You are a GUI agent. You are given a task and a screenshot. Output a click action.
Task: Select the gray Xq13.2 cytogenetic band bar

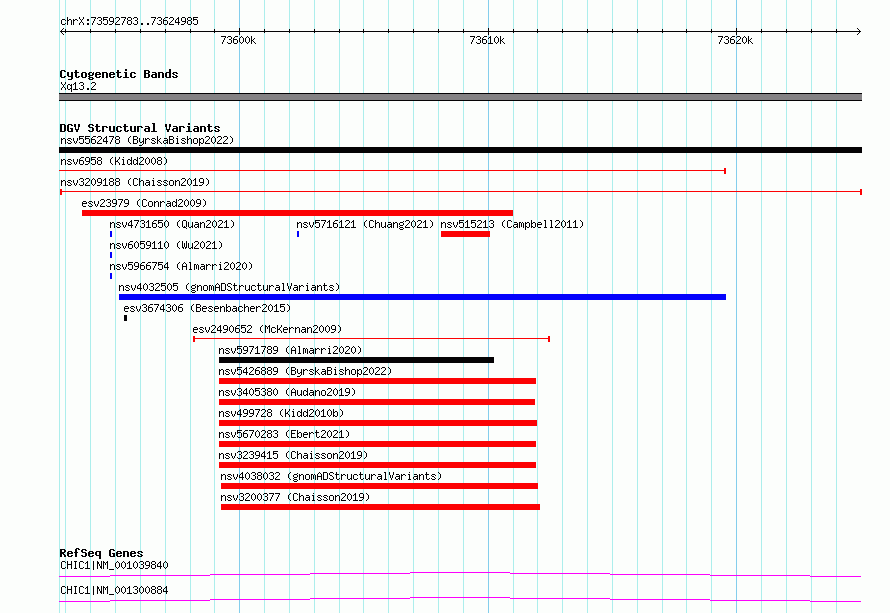tap(460, 97)
